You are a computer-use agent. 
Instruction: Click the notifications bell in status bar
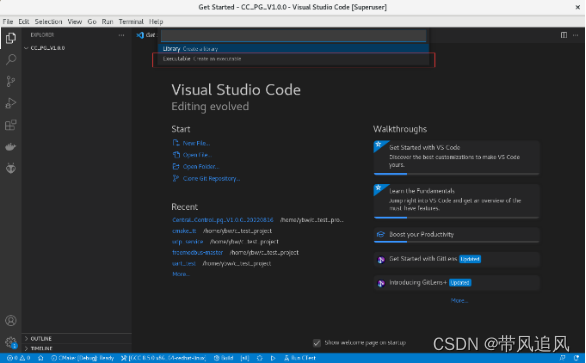pos(576,358)
